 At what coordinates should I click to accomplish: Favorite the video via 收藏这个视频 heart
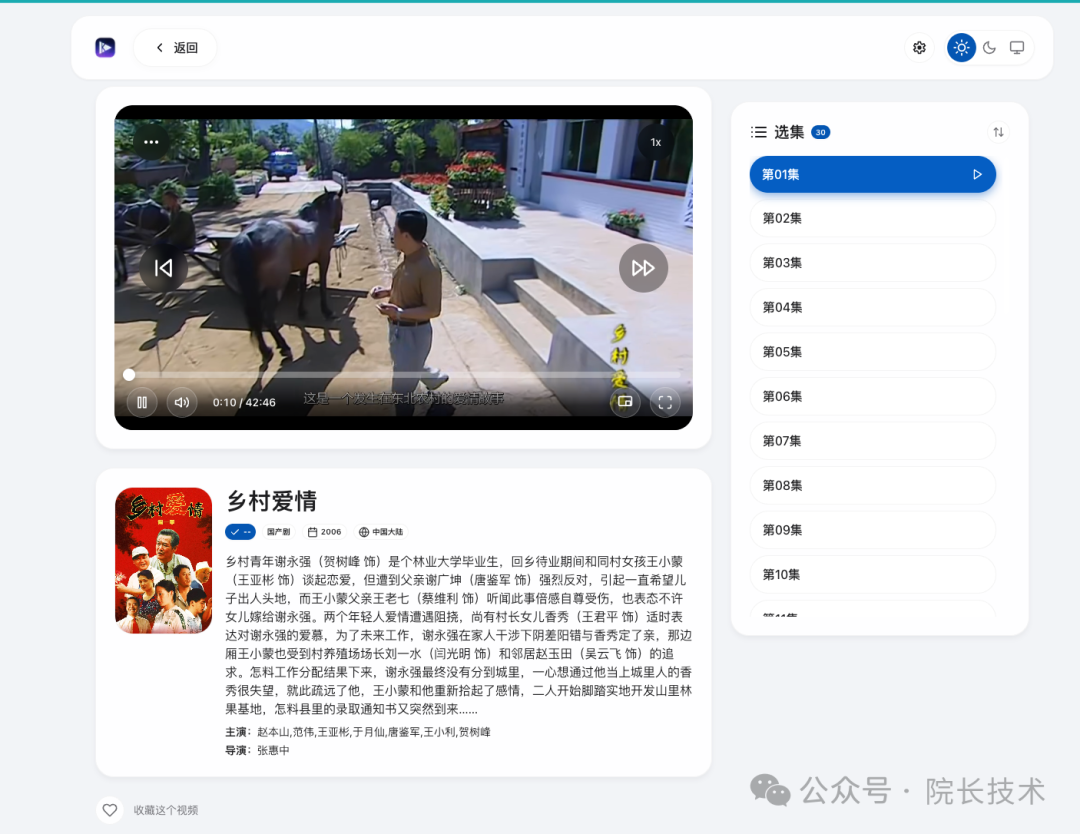click(110, 810)
